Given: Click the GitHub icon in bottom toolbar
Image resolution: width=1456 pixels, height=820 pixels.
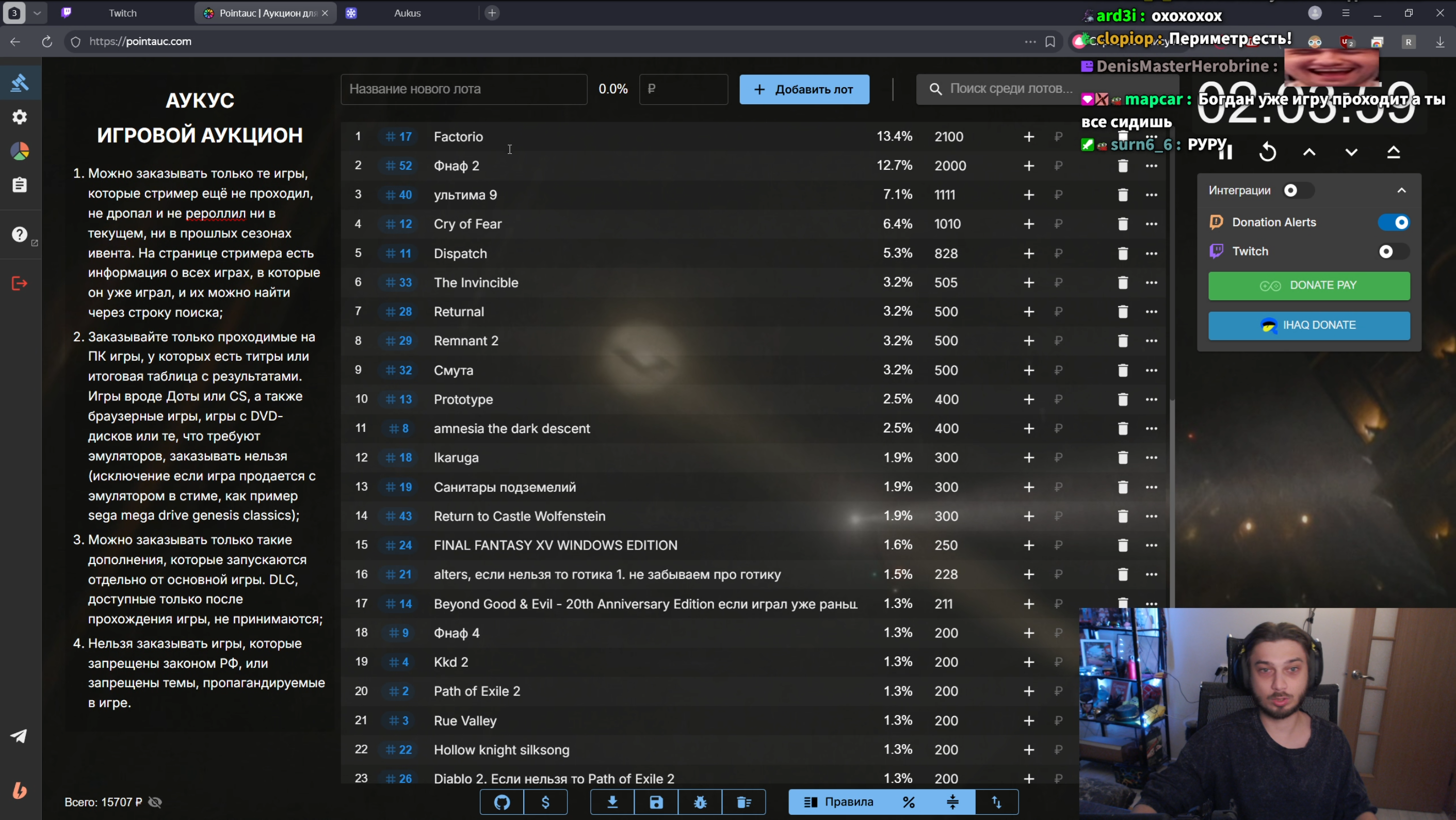Looking at the screenshot, I should [x=502, y=802].
